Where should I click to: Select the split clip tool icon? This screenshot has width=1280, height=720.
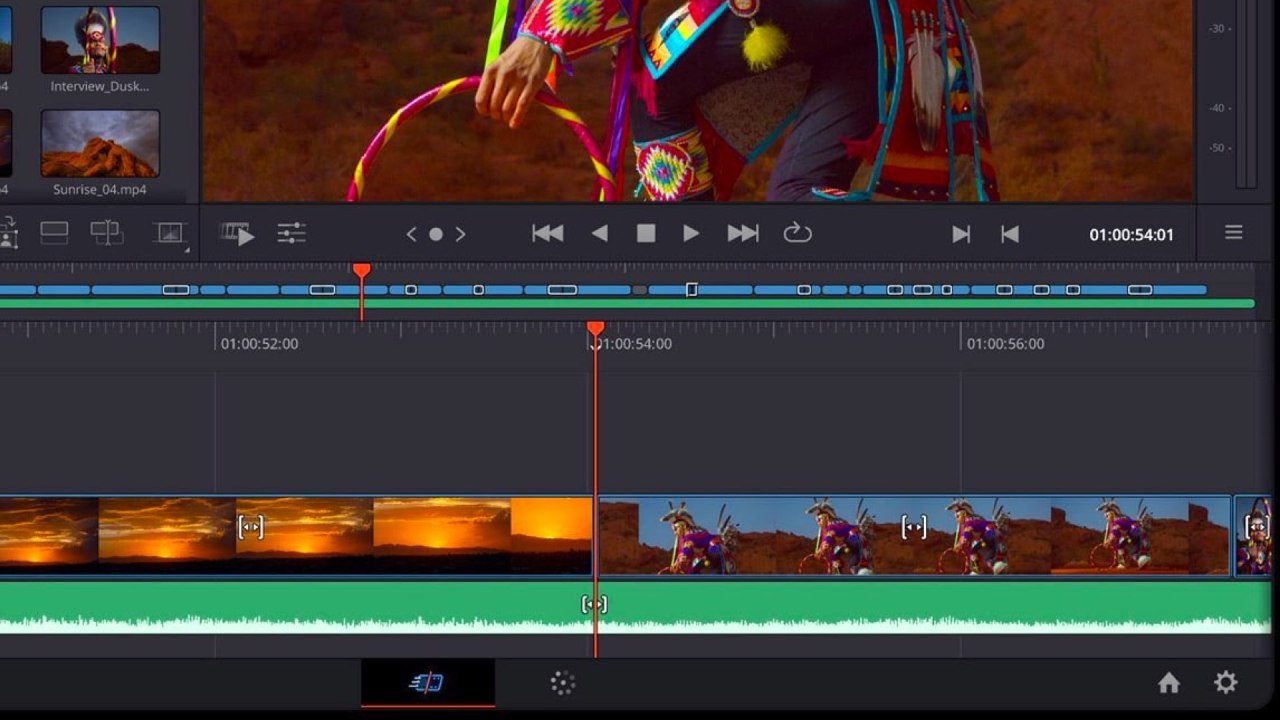(106, 234)
